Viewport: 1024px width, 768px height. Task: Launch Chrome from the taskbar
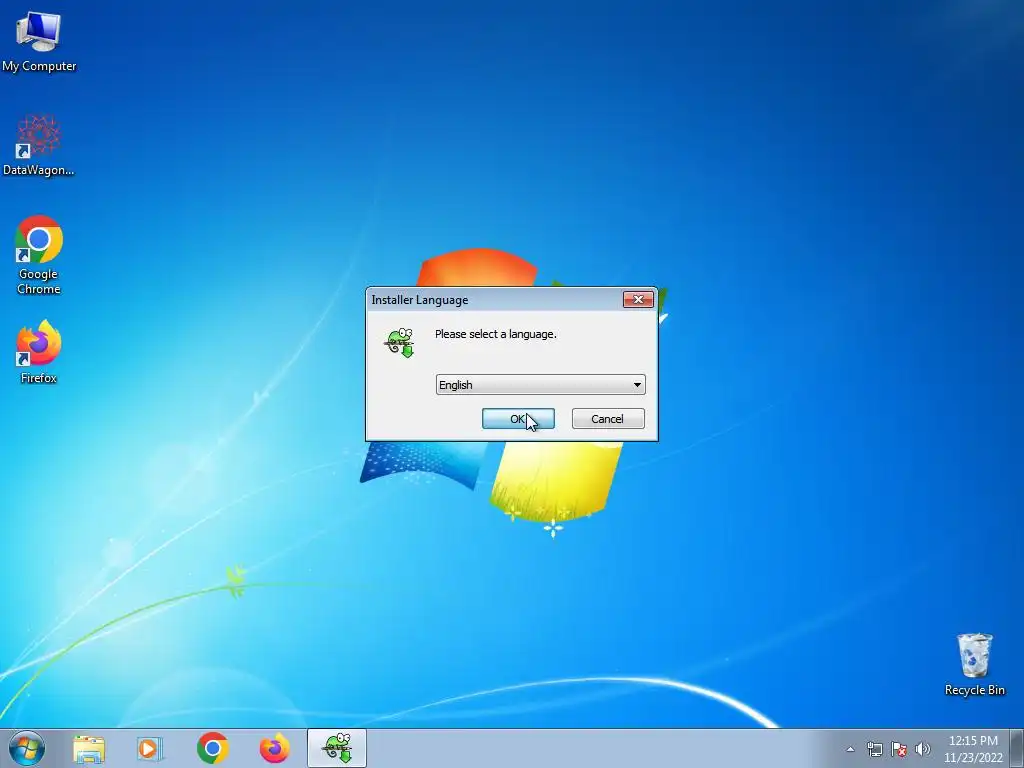pyautogui.click(x=212, y=748)
